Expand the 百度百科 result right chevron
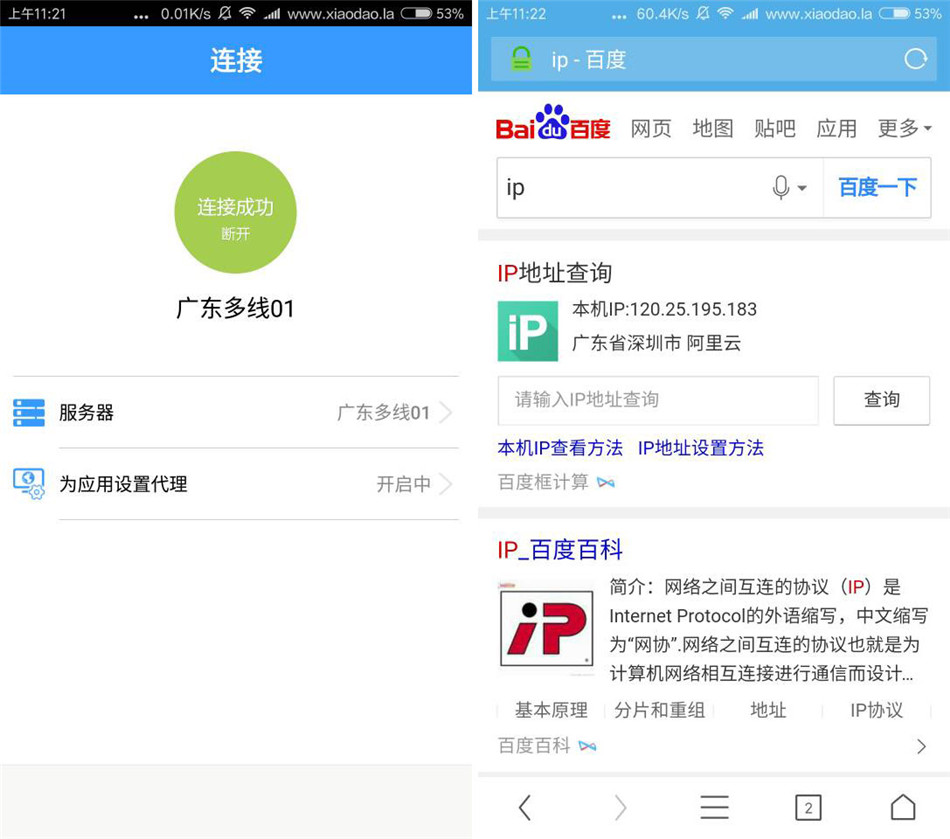Viewport: 950px width, 839px height. coord(921,746)
